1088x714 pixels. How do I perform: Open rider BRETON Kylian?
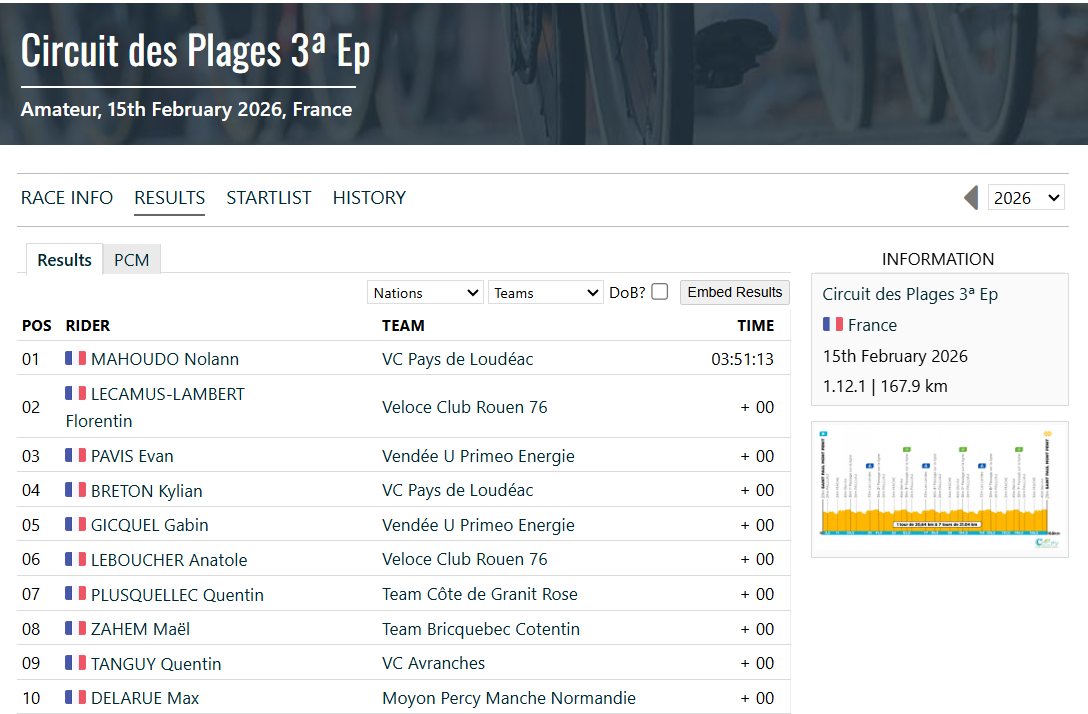(x=146, y=491)
